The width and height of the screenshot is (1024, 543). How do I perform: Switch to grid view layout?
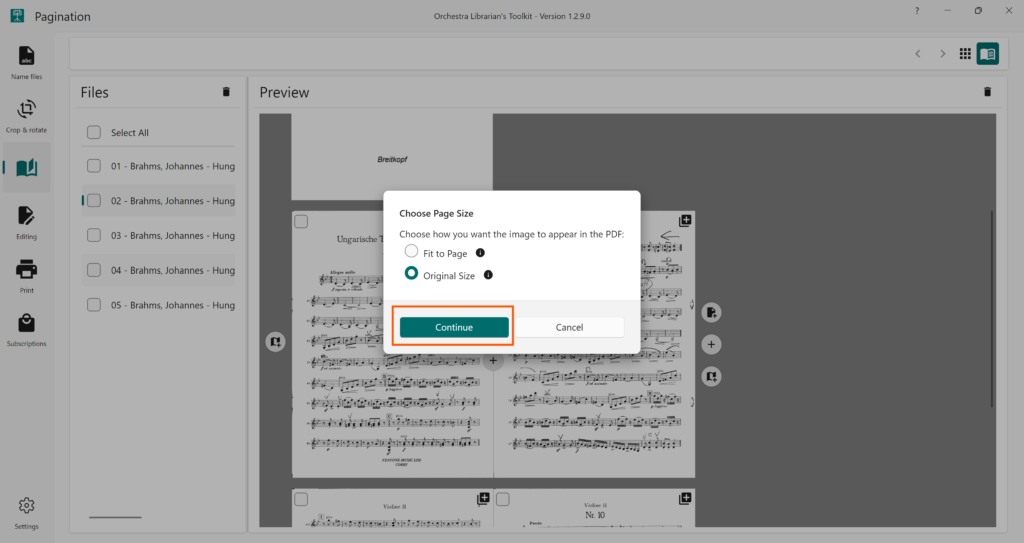click(965, 54)
